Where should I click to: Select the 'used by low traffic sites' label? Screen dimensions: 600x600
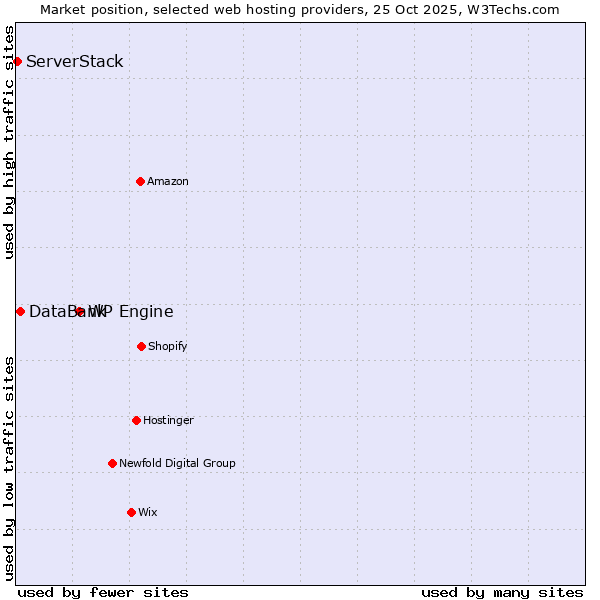(x=9, y=467)
